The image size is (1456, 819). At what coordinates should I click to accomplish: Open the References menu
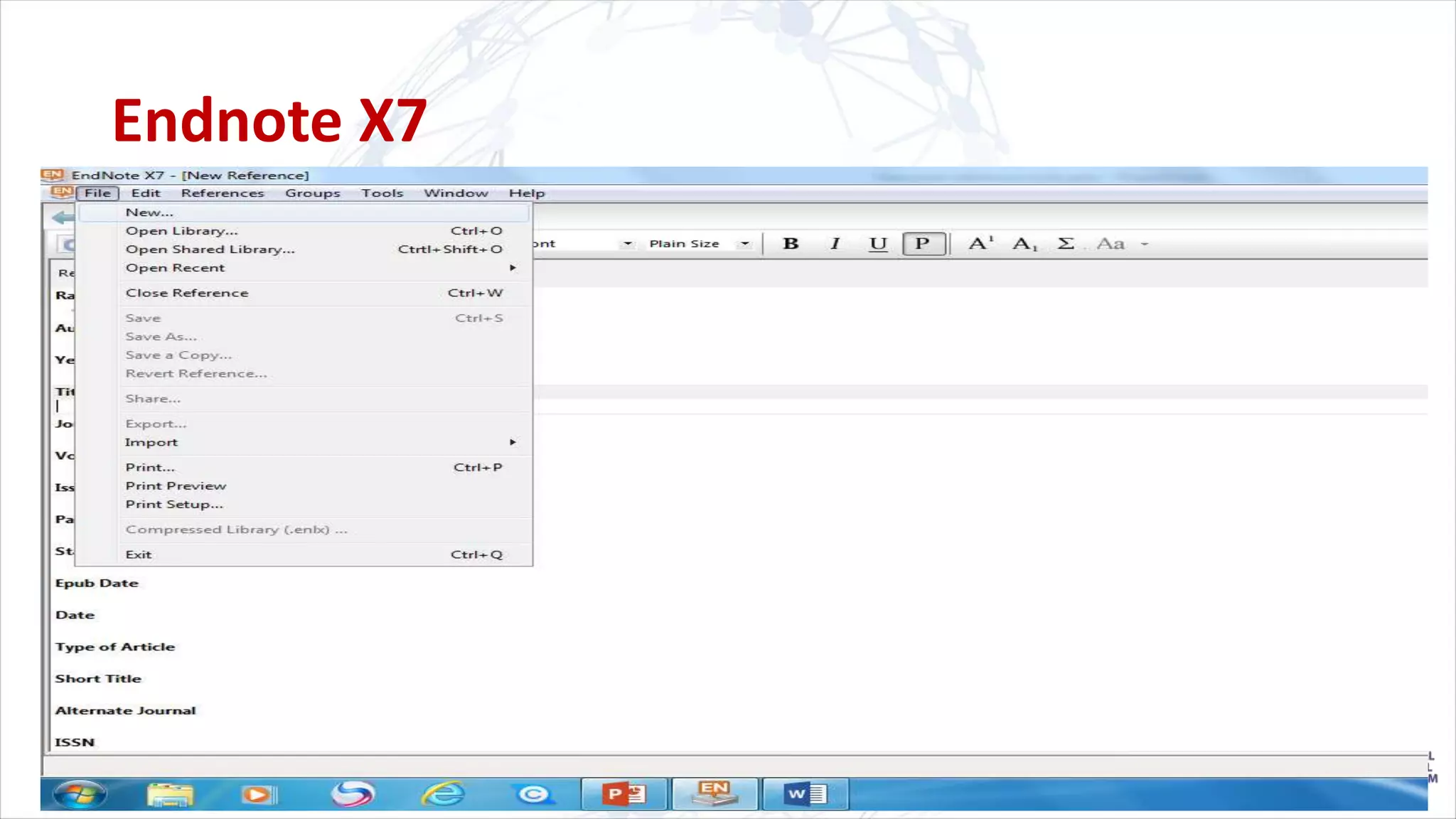pos(223,193)
